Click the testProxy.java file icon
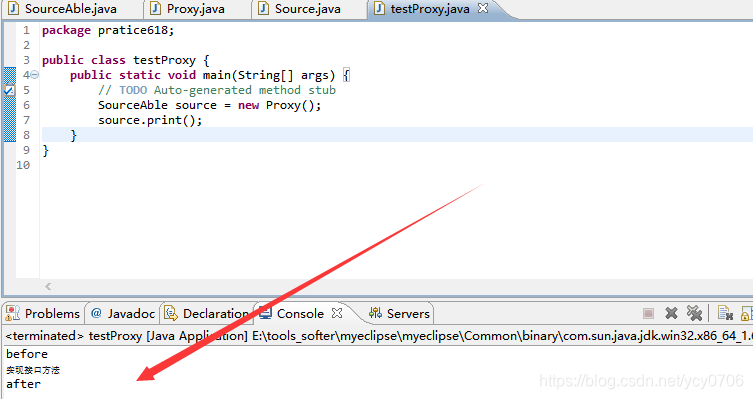Screen dimensions: 753x399 pyautogui.click(x=379, y=9)
